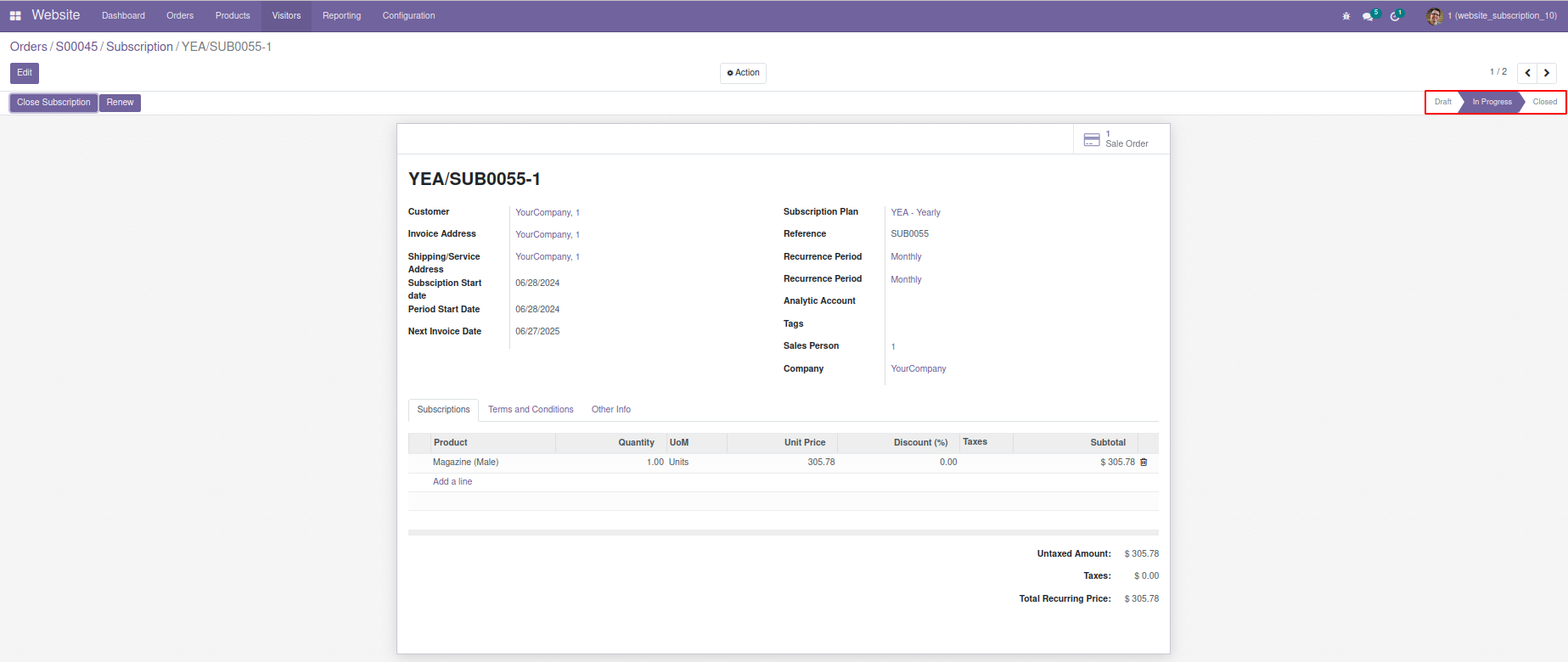Open the Action dropdown

[743, 73]
